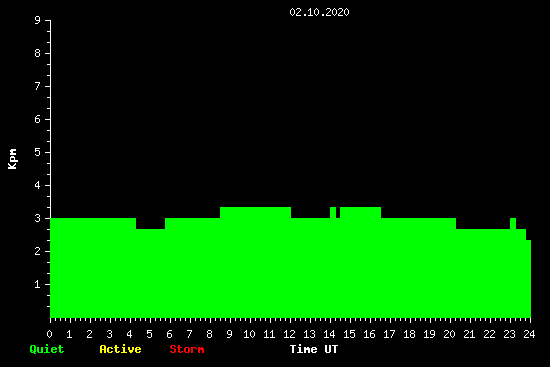Image resolution: width=550 pixels, height=367 pixels.
Task: Click the Kp level 1 axis label
Action: coord(38,284)
